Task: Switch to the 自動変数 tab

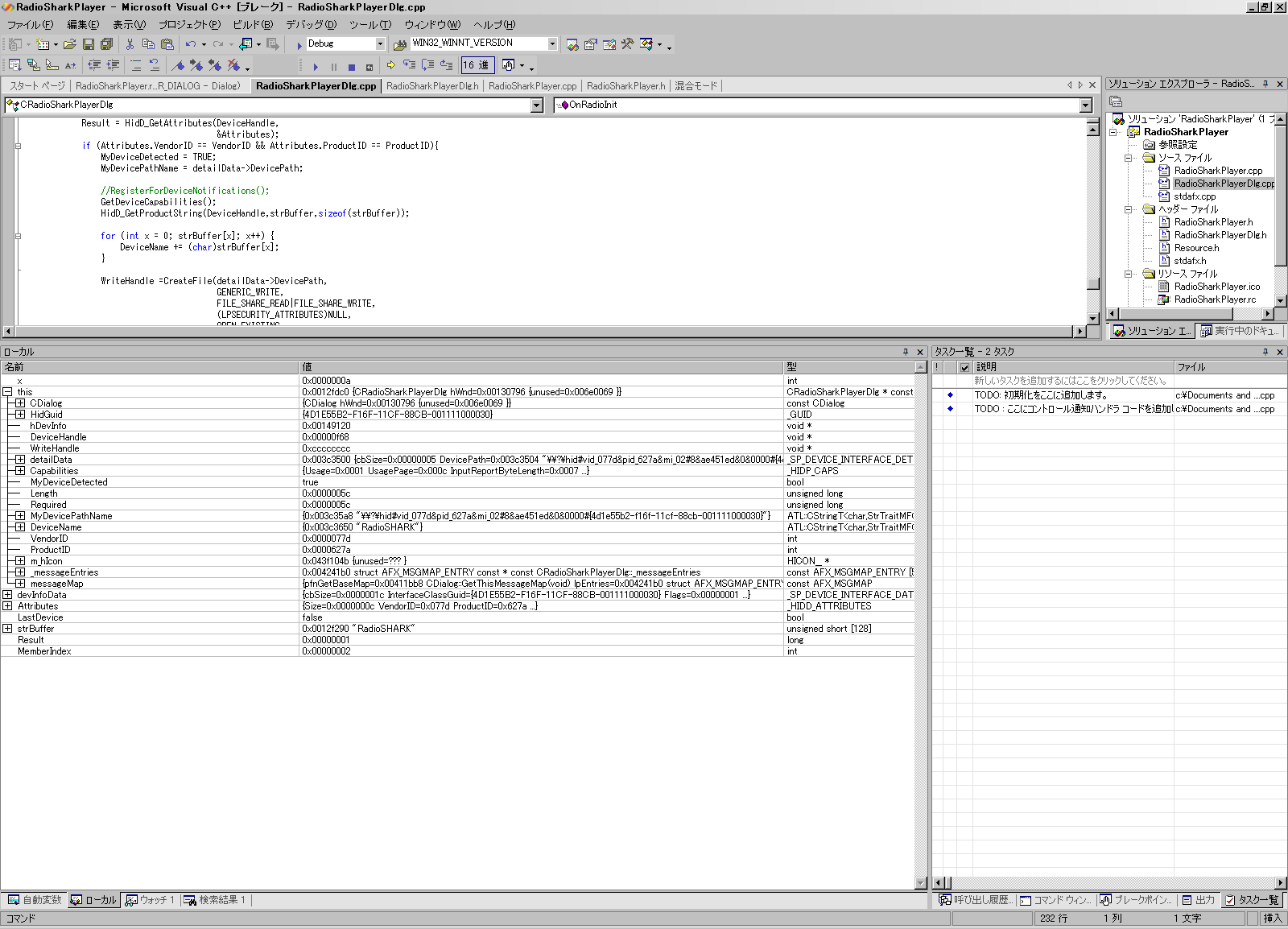Action: coord(35,900)
